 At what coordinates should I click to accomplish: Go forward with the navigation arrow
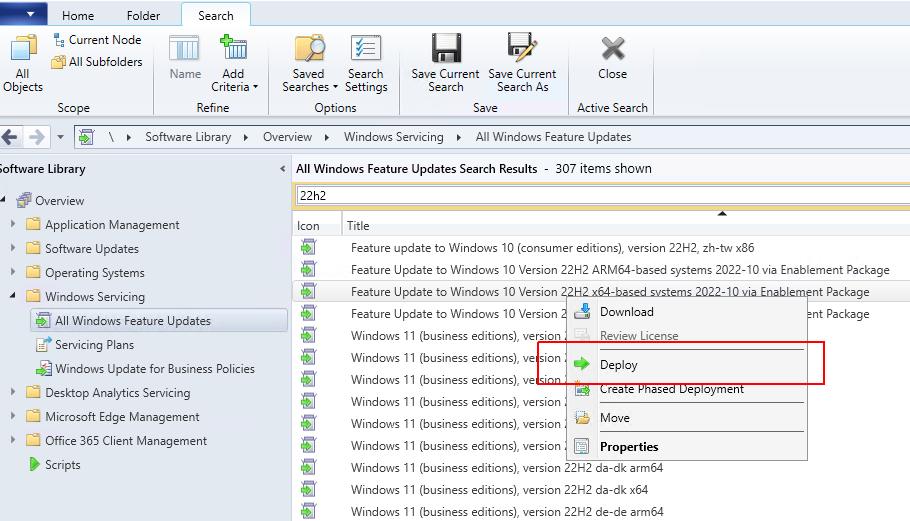pos(37,137)
